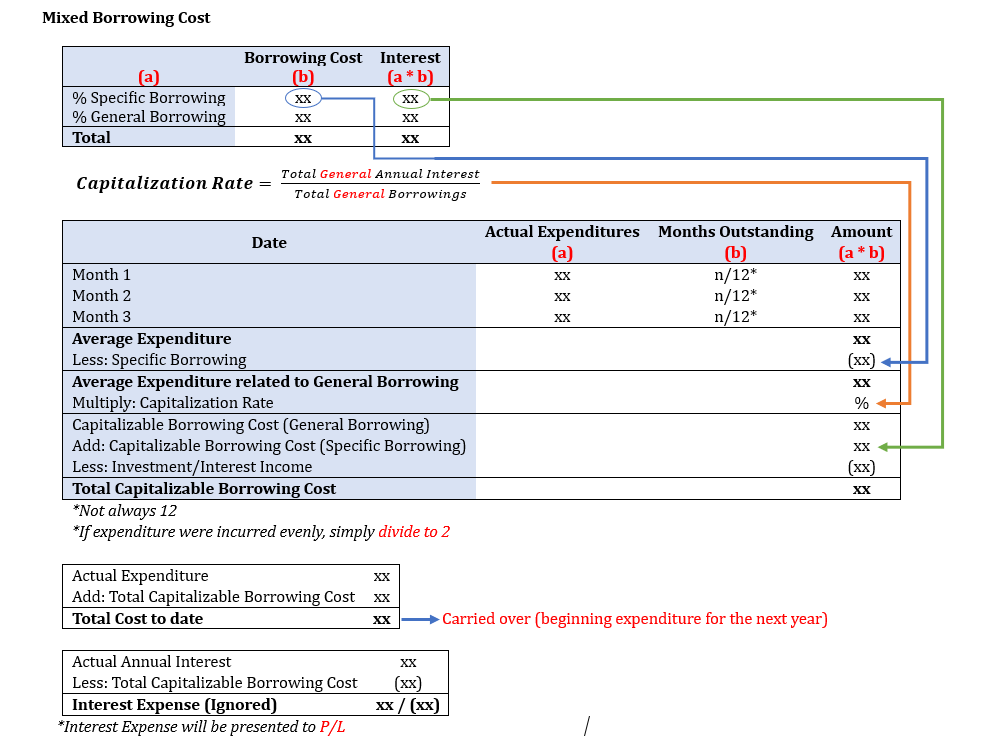Screen dimensions: 1001x743
Task: Select 'Less: Investment/Interest Income' row label
Action: pyautogui.click(x=192, y=467)
